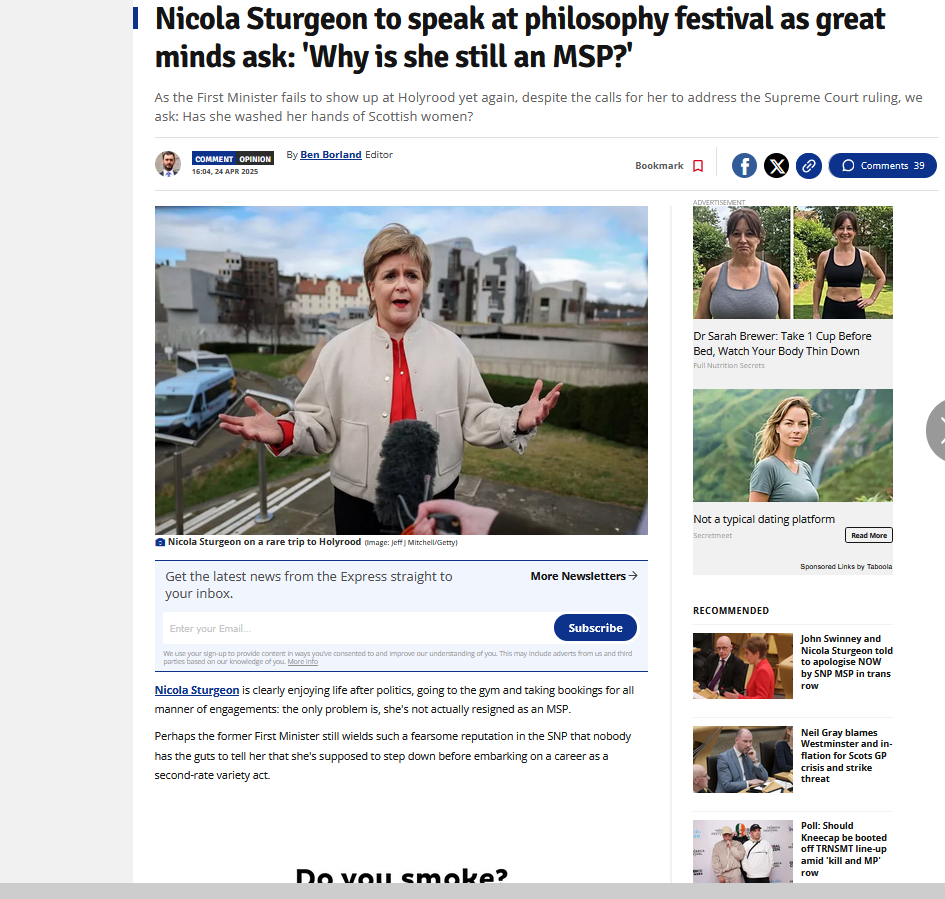Subscribe to the Express newsletter
Screen dimensions: 945x899
click(595, 628)
